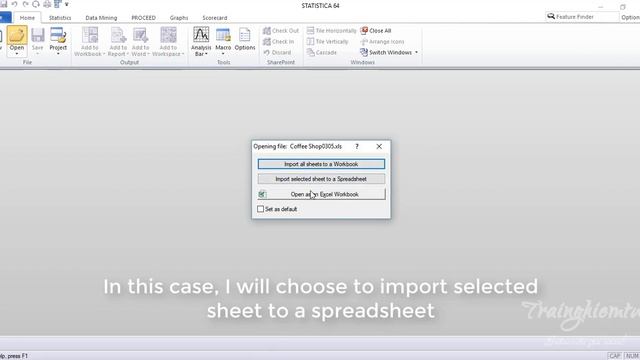The image size is (640, 360).
Task: Expand the Save button dropdown arrow
Action: point(38,54)
